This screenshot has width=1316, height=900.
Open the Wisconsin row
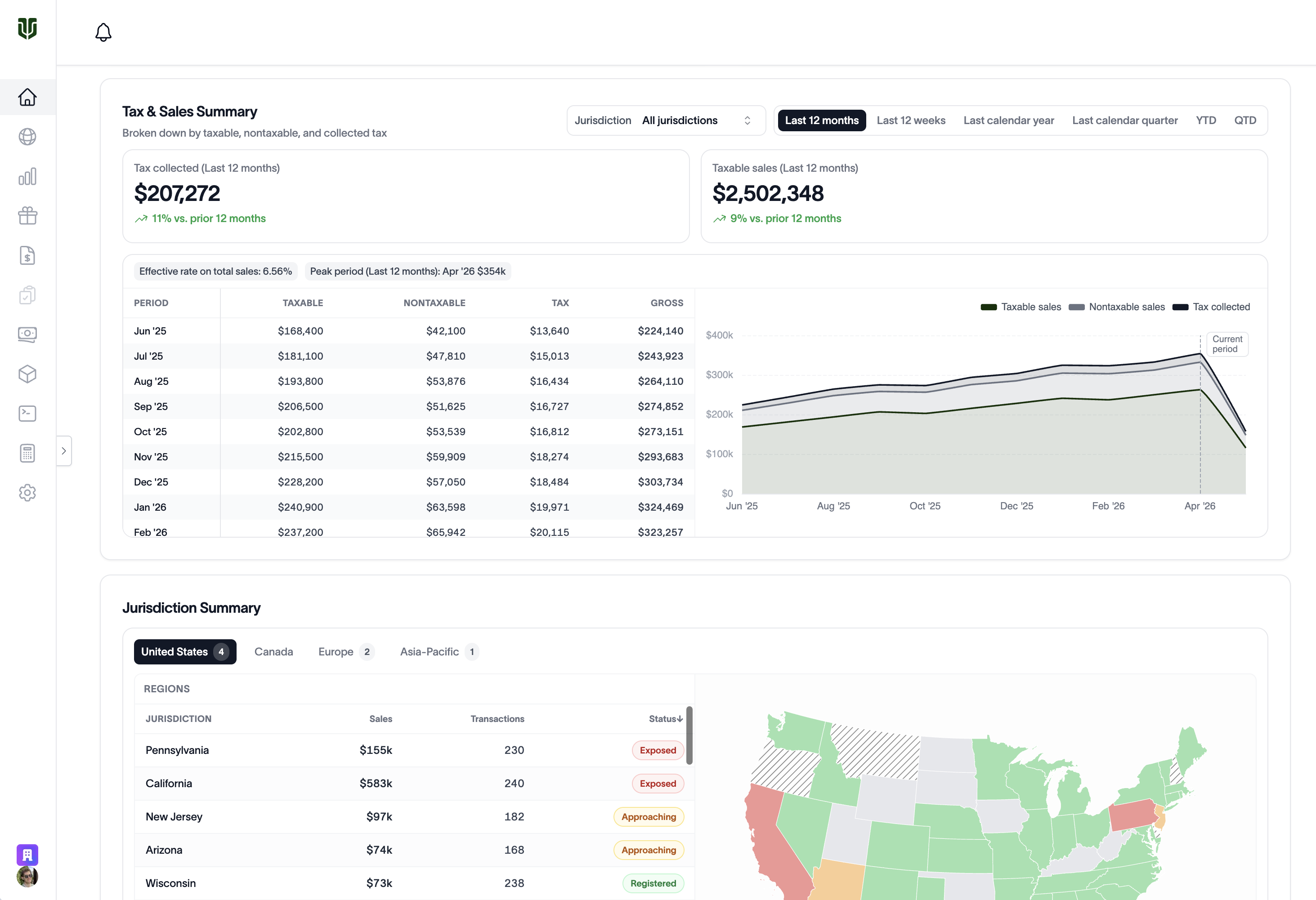414,883
